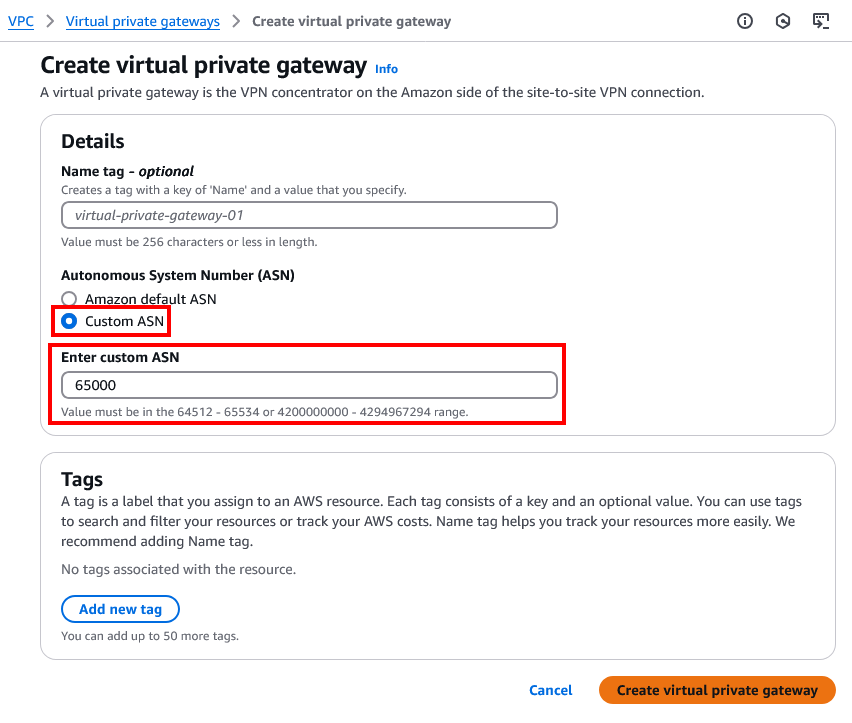The height and width of the screenshot is (723, 852).
Task: Open Info link beside page title
Action: (x=386, y=69)
